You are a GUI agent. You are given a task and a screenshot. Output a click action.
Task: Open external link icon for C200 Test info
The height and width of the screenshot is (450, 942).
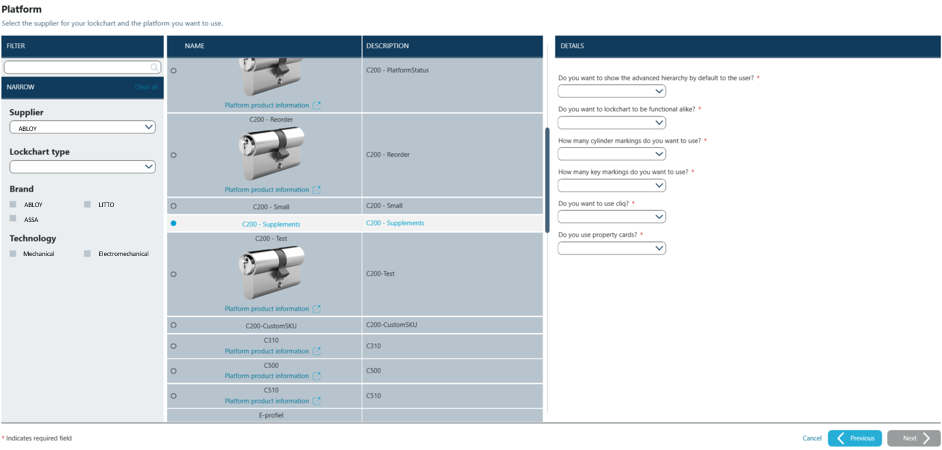pyautogui.click(x=317, y=309)
